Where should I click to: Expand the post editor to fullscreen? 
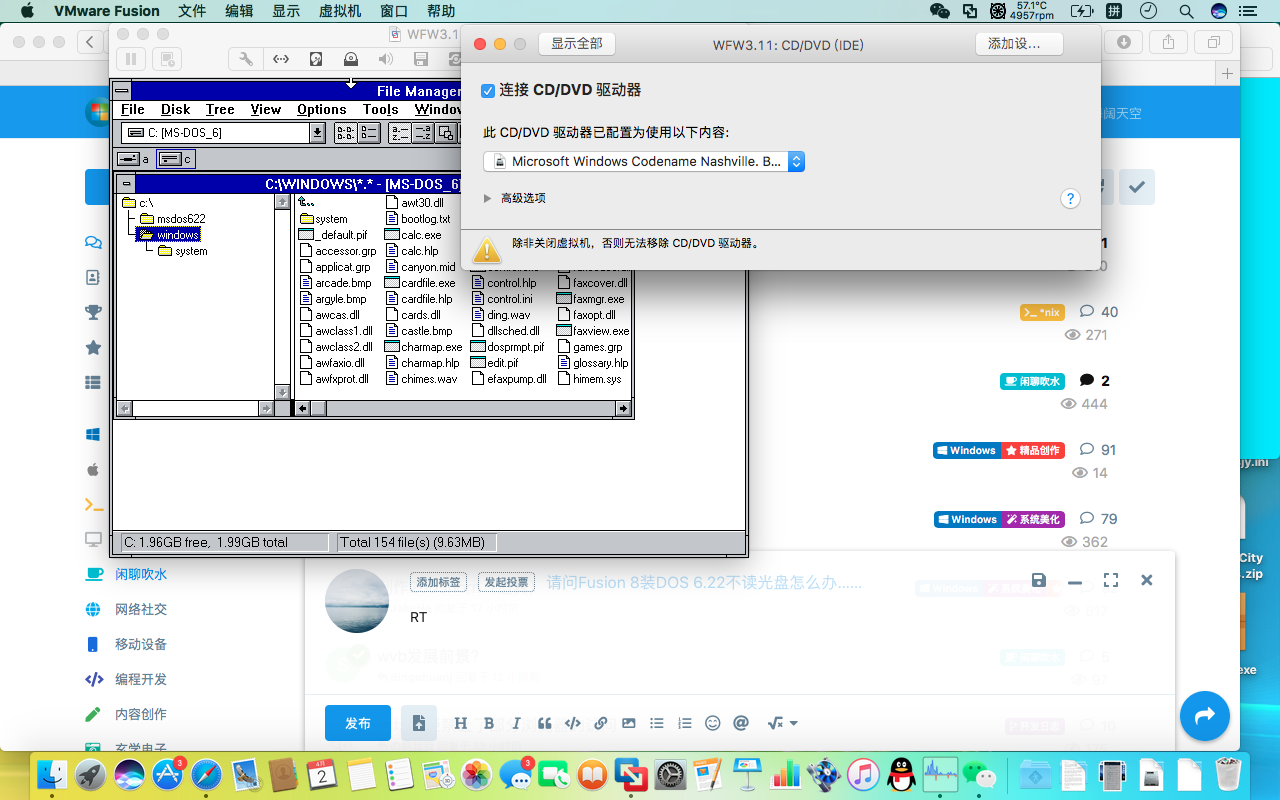tap(1111, 580)
